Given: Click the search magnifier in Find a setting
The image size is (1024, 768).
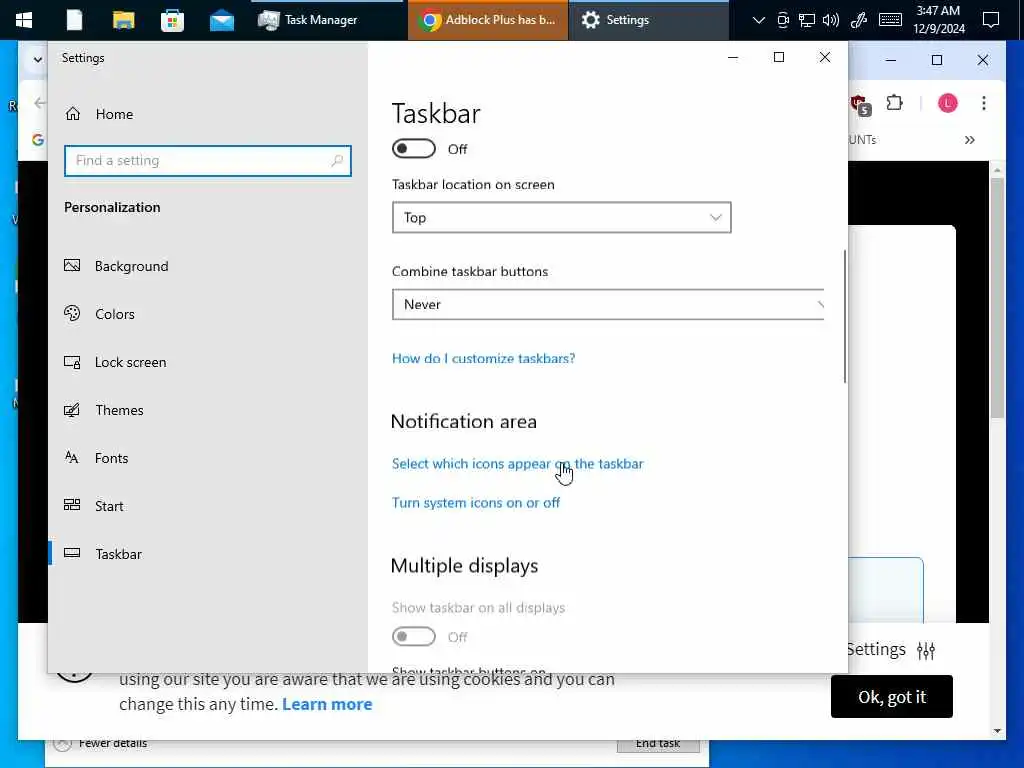Looking at the screenshot, I should (337, 161).
